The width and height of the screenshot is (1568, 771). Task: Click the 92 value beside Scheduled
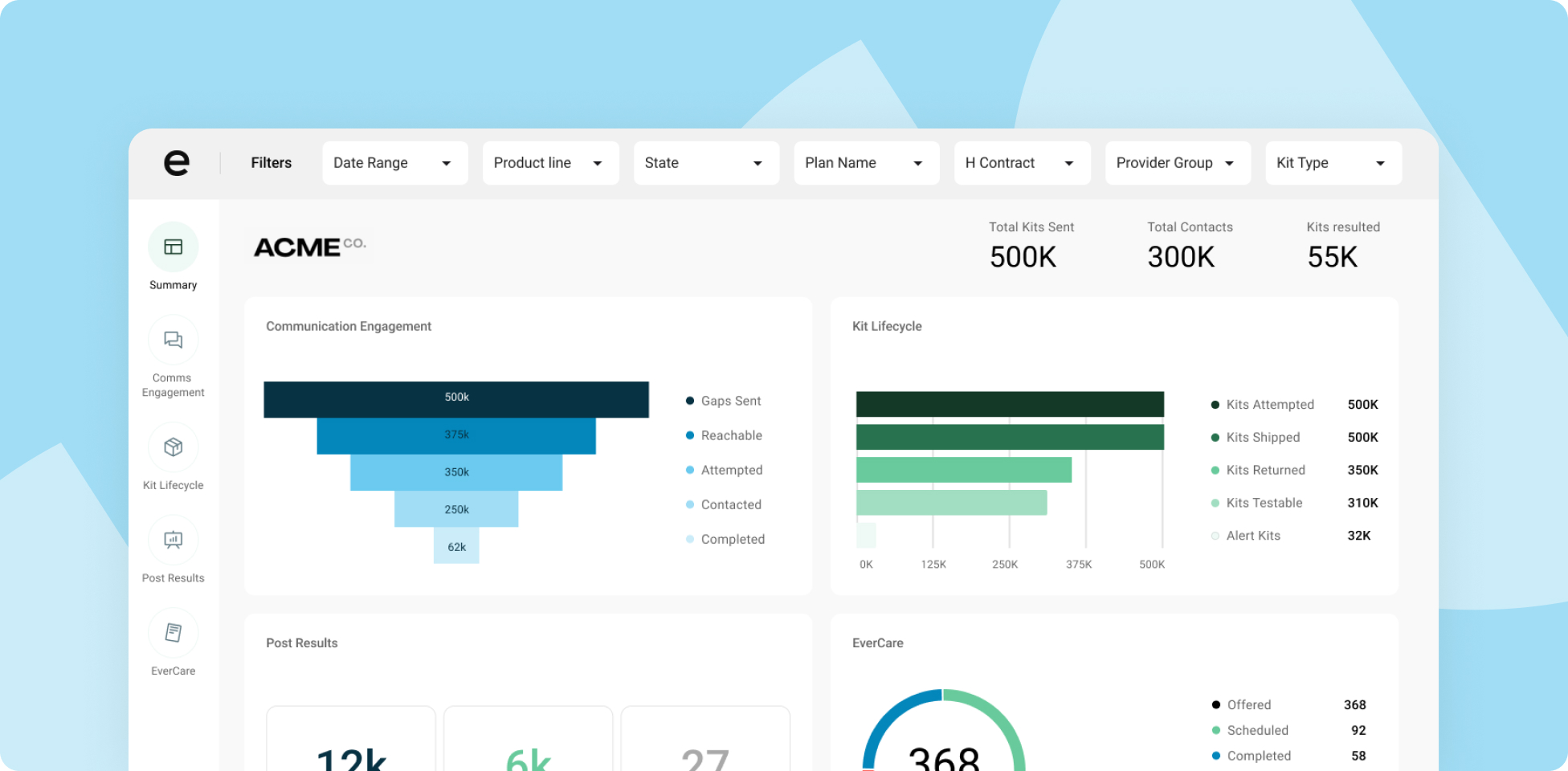coord(1358,731)
